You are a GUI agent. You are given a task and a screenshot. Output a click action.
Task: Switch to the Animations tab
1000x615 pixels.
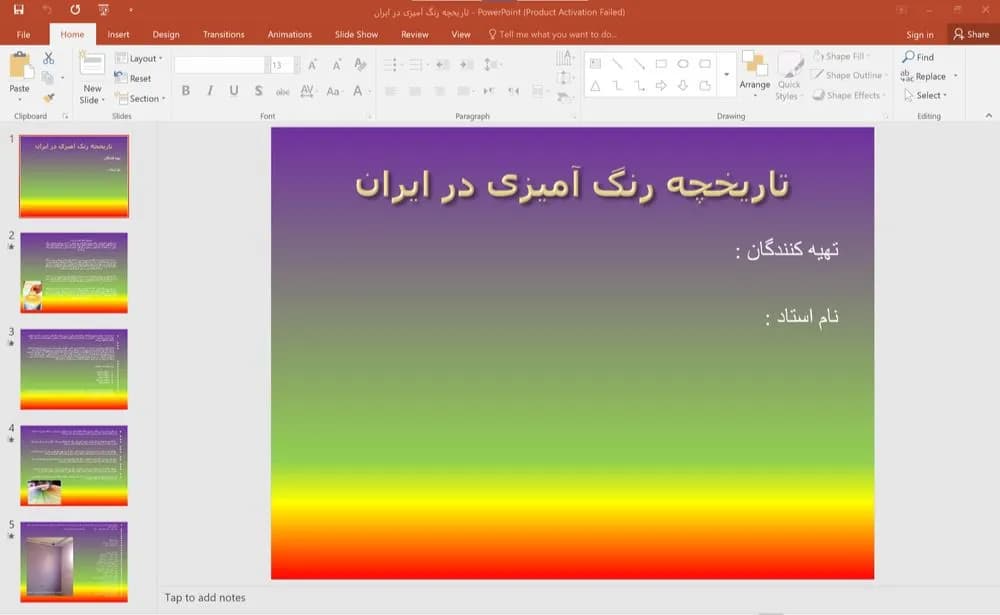coord(290,34)
